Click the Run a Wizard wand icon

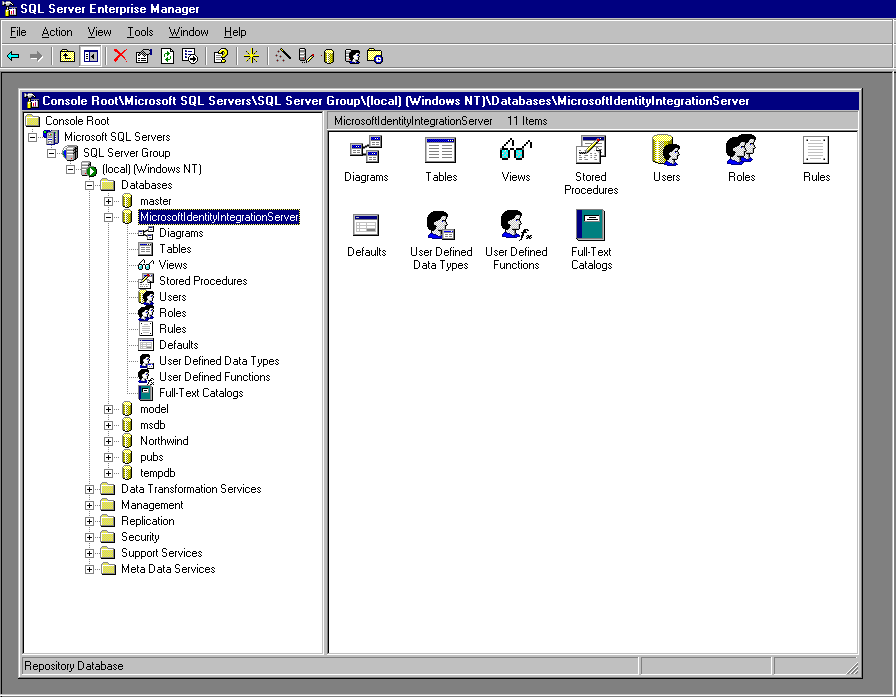pos(283,56)
